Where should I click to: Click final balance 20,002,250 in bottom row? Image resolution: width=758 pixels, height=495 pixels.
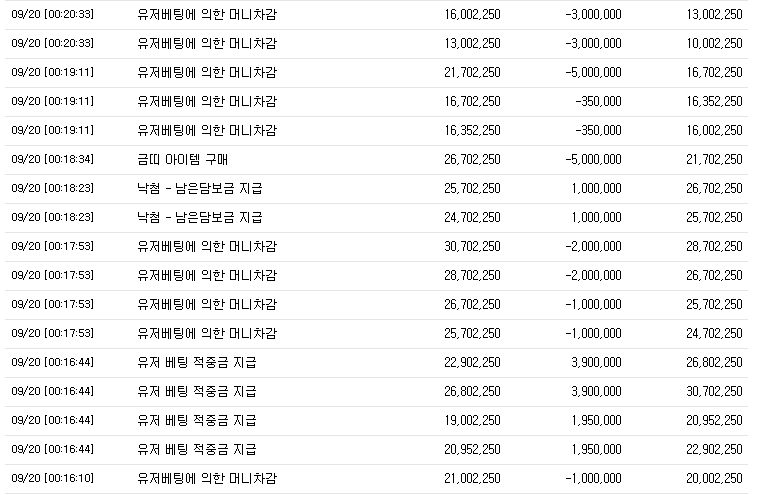click(x=714, y=479)
